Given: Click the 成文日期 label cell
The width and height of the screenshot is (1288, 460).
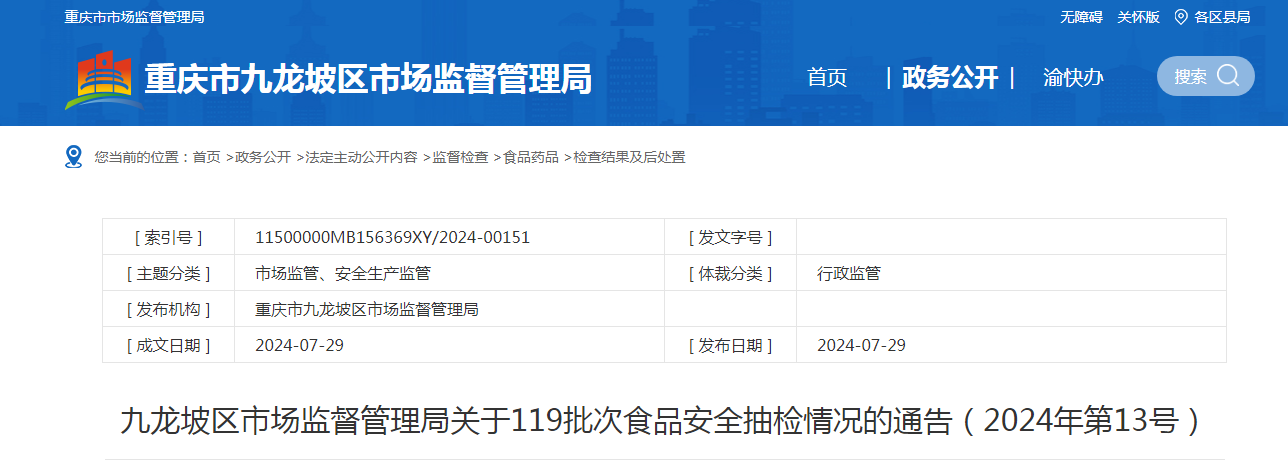Looking at the screenshot, I should coord(168,345).
